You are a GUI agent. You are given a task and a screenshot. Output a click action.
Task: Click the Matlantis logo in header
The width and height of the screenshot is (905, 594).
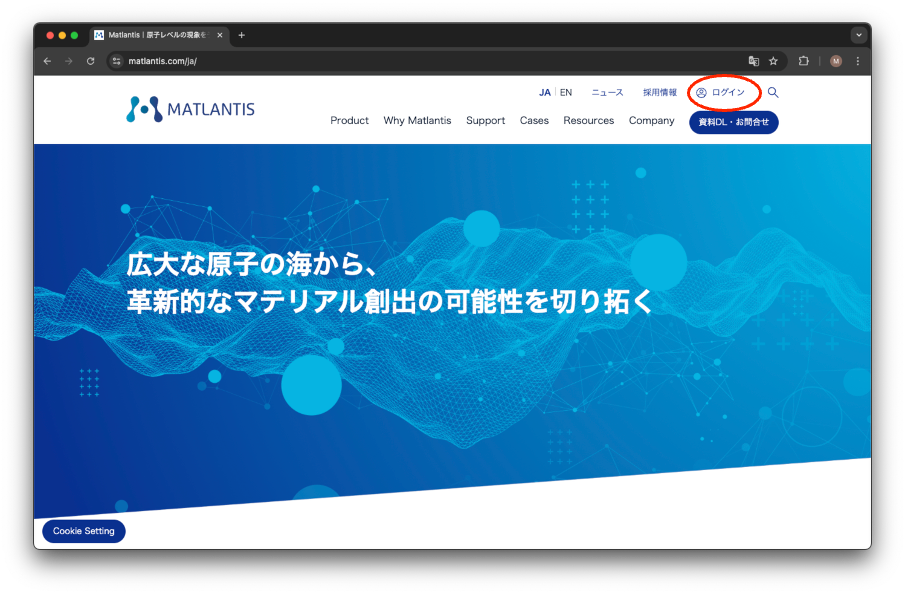click(190, 109)
